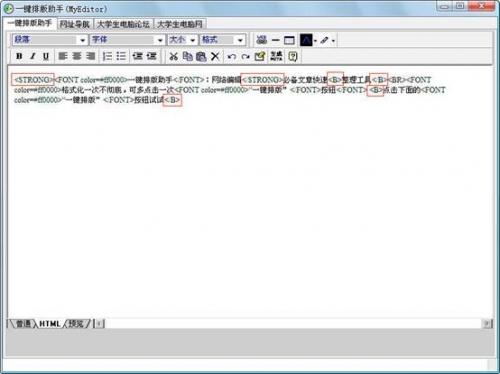500x374 pixels.
Task: Insert numbered list
Action: 107,56
